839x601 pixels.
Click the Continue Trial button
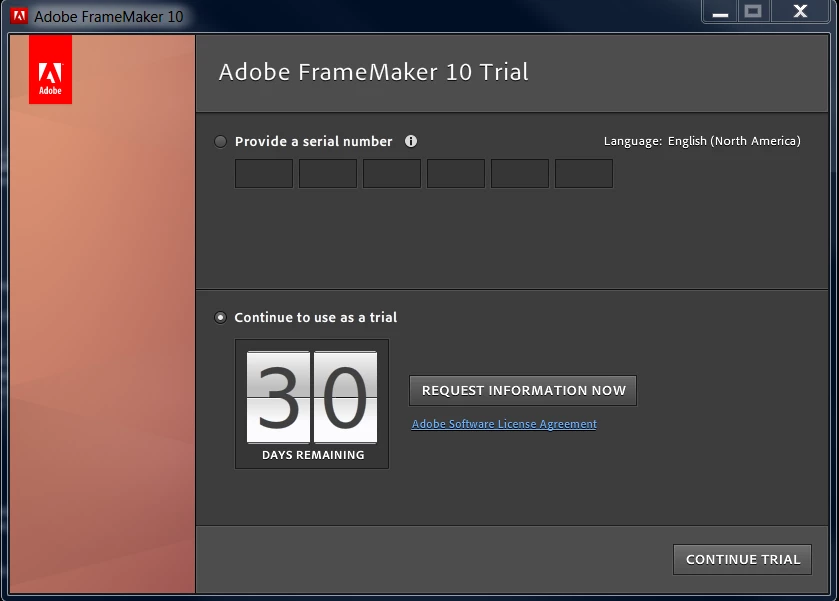pos(742,560)
